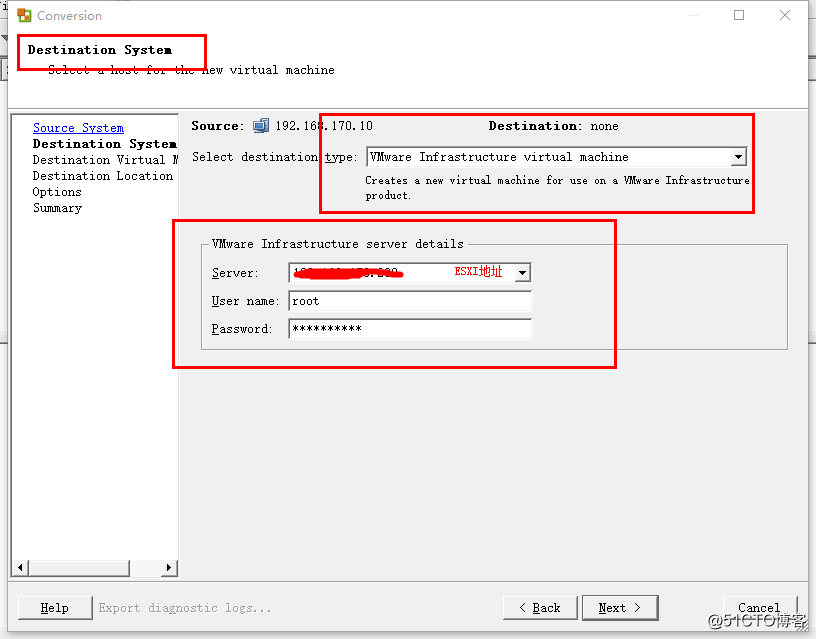Focus the Password input field
The width and height of the screenshot is (816, 639).
[x=410, y=329]
